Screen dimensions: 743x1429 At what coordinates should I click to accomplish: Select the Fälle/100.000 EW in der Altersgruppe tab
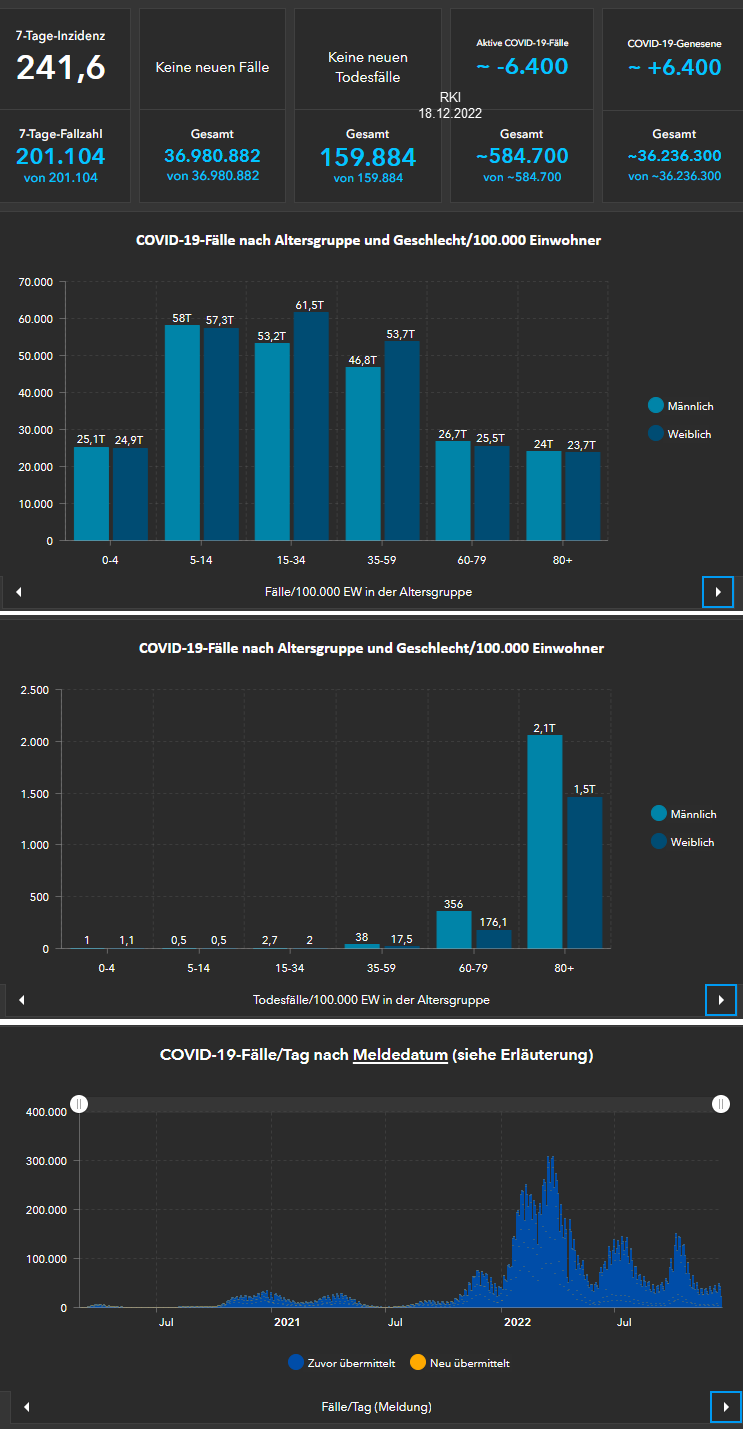pos(368,592)
